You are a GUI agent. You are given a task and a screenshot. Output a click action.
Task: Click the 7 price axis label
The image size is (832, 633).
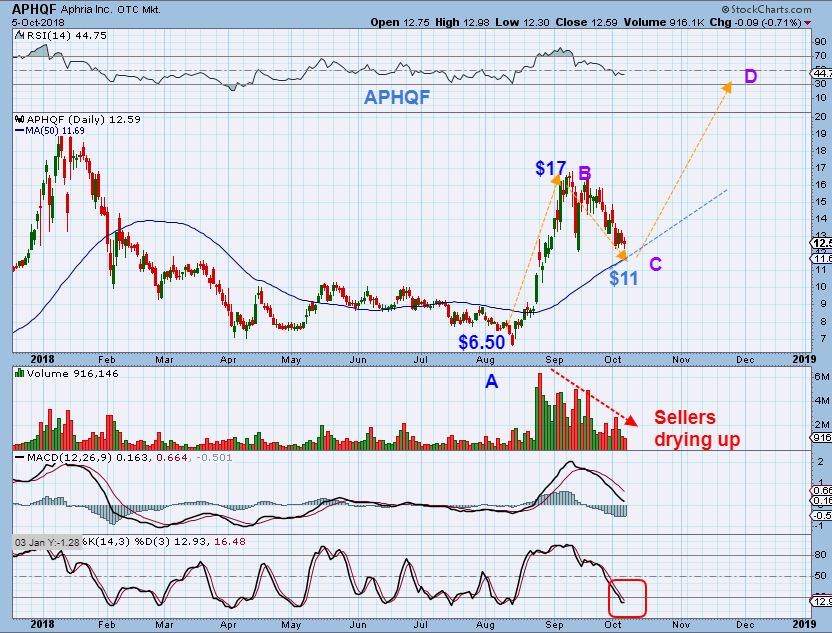tap(824, 338)
